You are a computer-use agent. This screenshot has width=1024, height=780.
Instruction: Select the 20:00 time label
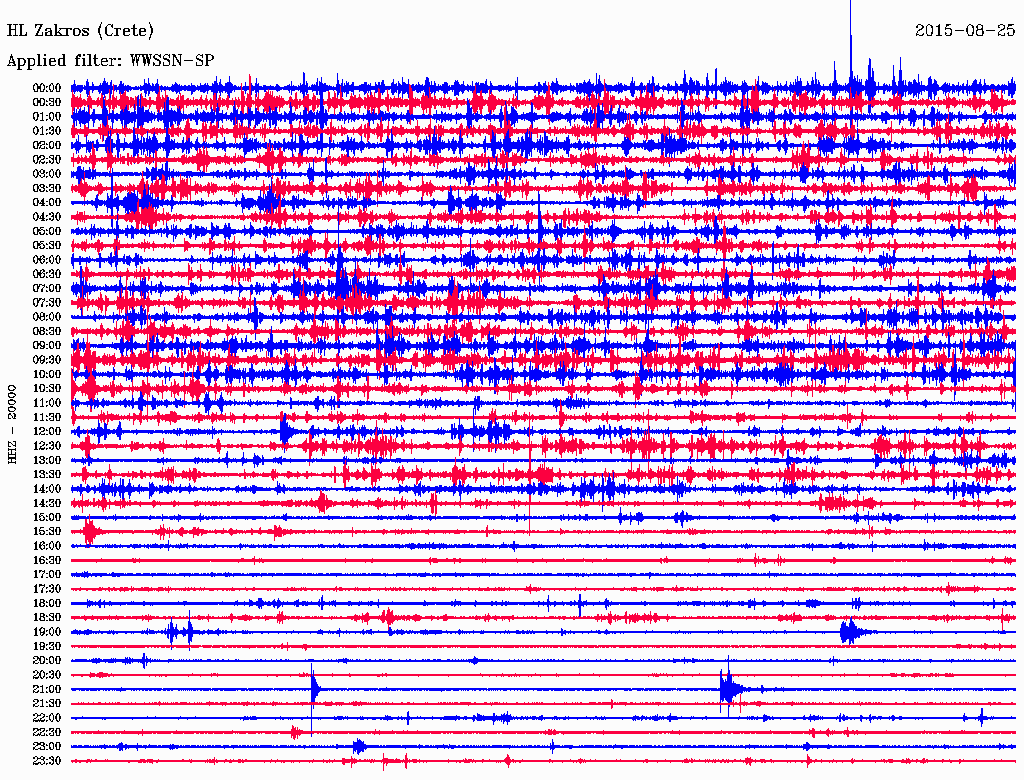coord(47,661)
